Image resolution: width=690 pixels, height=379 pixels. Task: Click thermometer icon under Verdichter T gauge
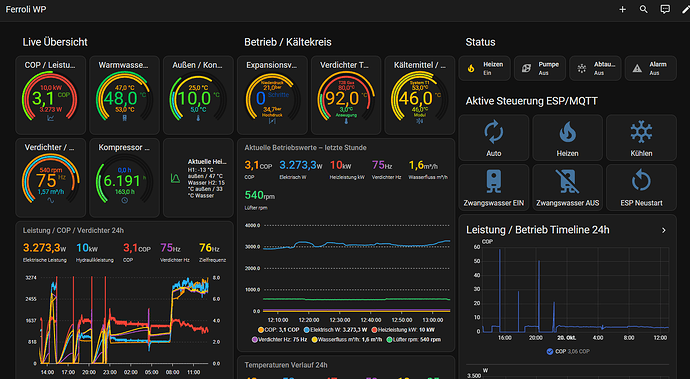(346, 121)
